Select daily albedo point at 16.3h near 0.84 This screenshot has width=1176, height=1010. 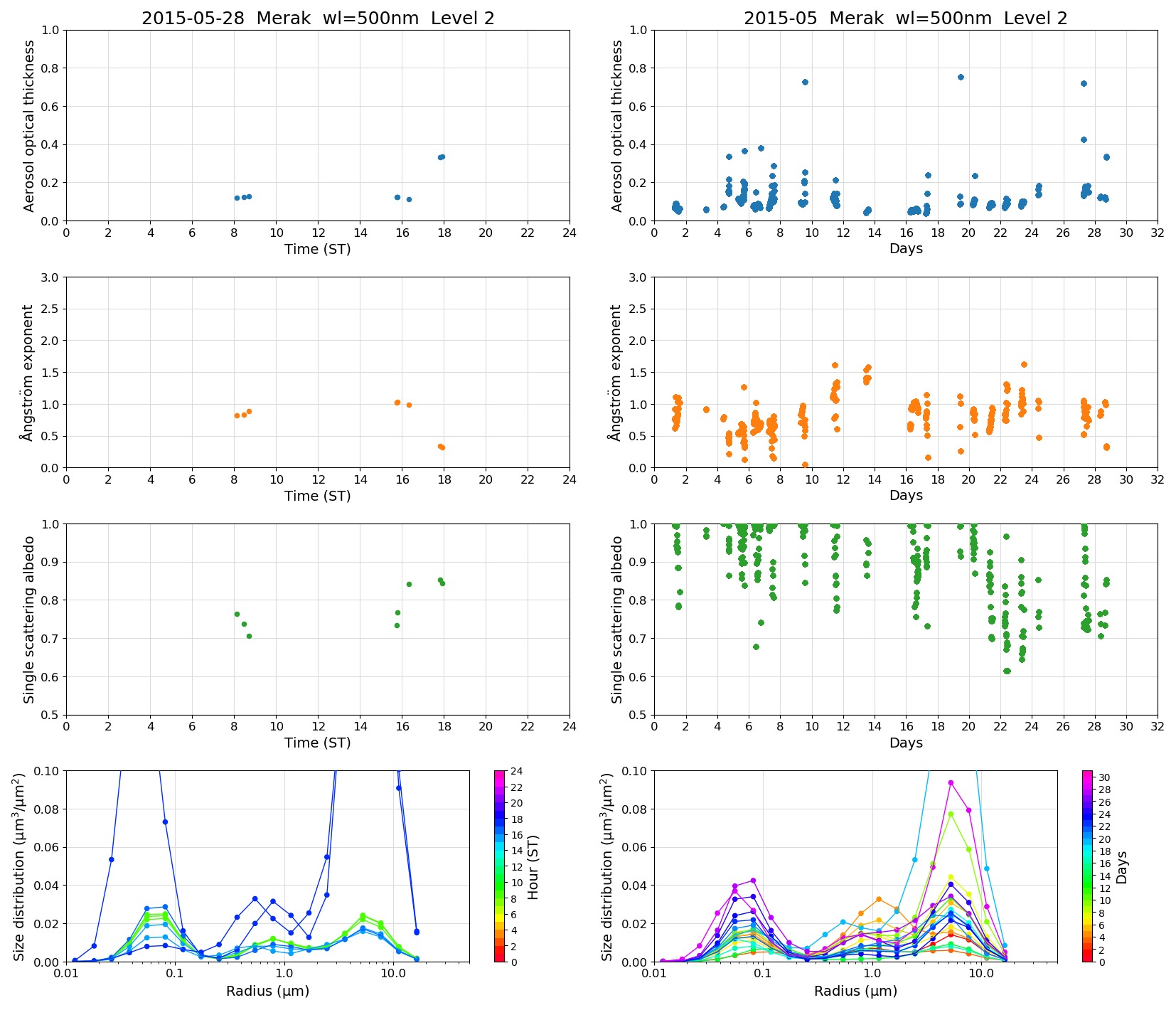(409, 584)
